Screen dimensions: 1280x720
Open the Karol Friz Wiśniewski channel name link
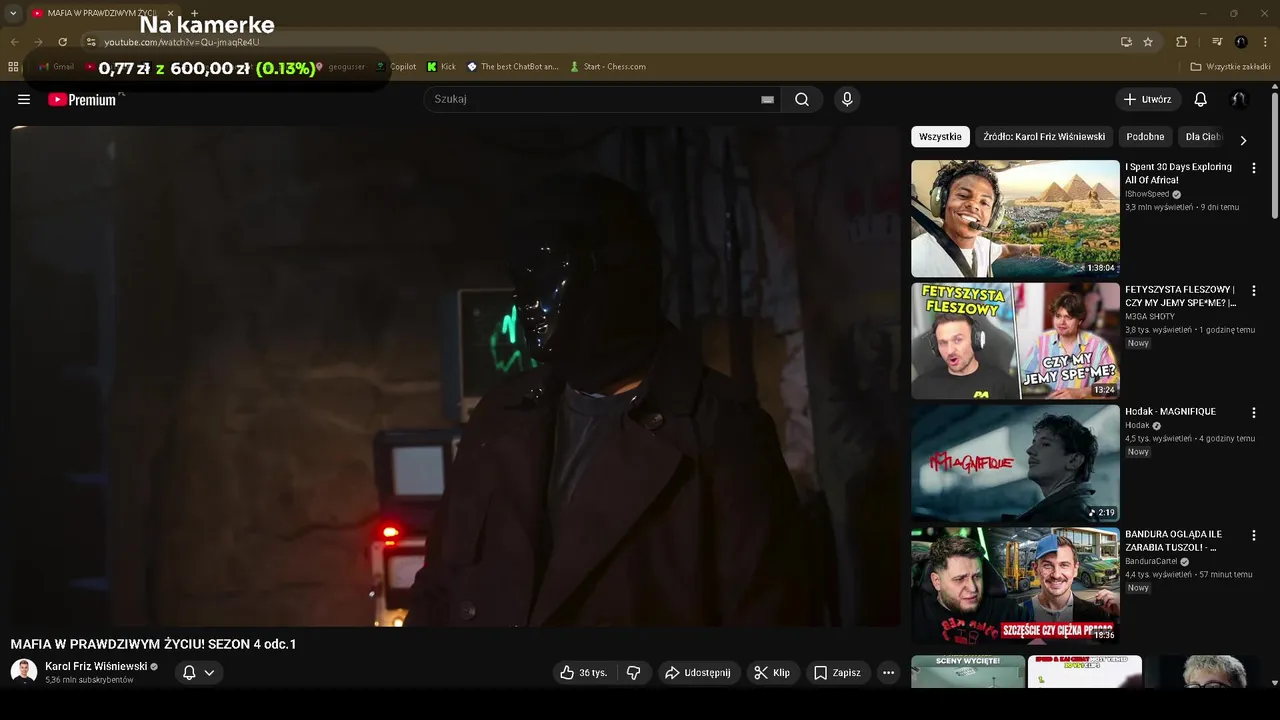pos(96,666)
